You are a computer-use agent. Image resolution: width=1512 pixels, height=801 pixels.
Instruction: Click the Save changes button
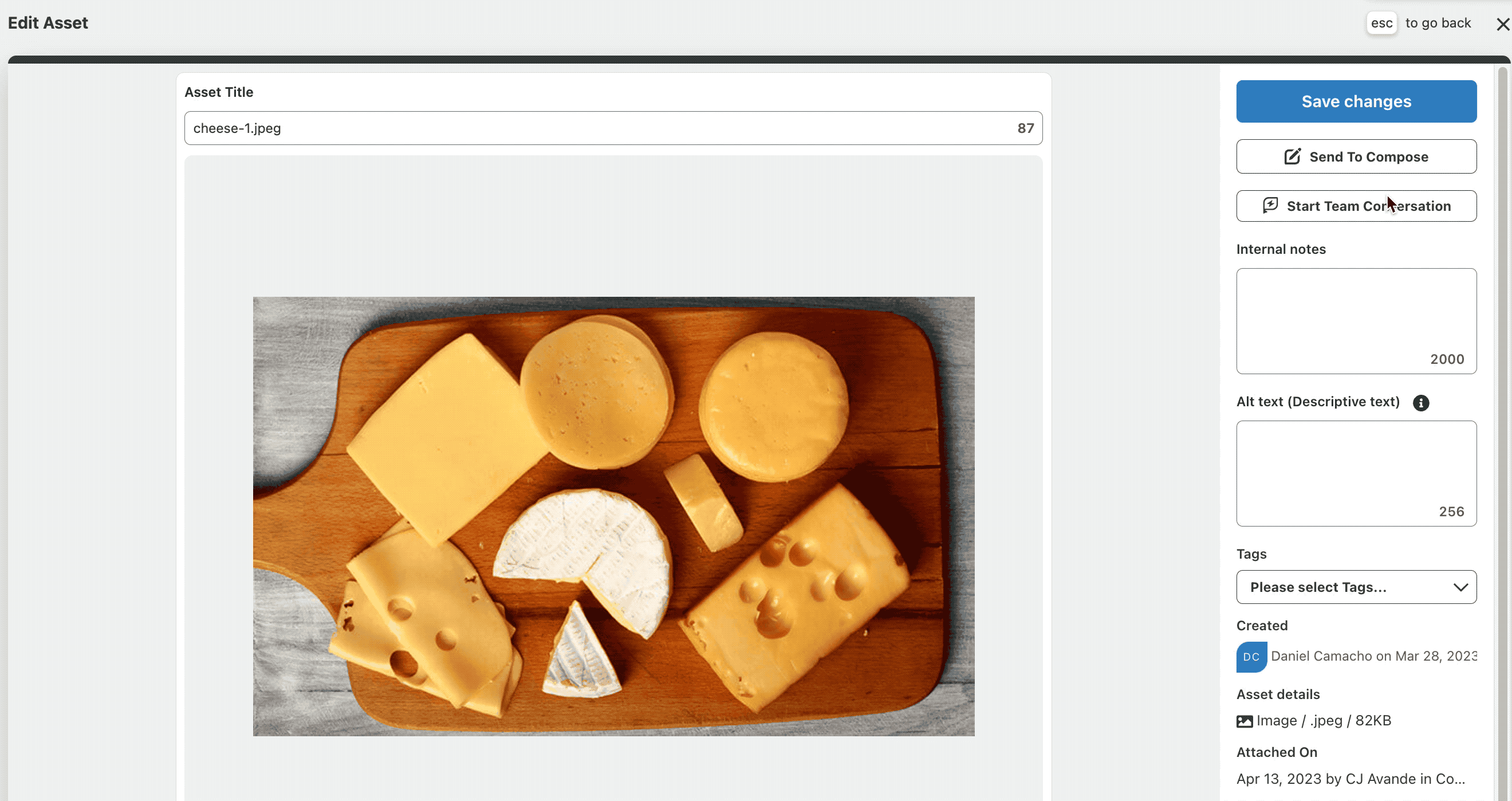1356,101
